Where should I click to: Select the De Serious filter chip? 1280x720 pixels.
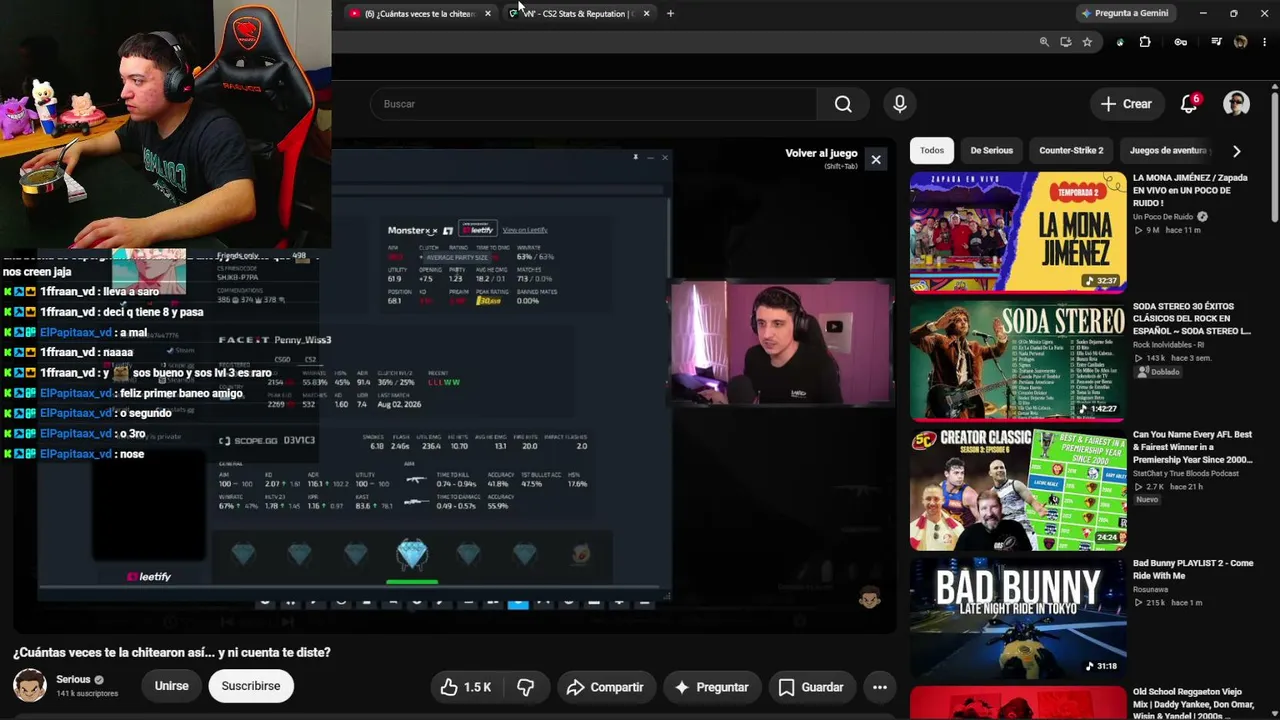(x=992, y=151)
